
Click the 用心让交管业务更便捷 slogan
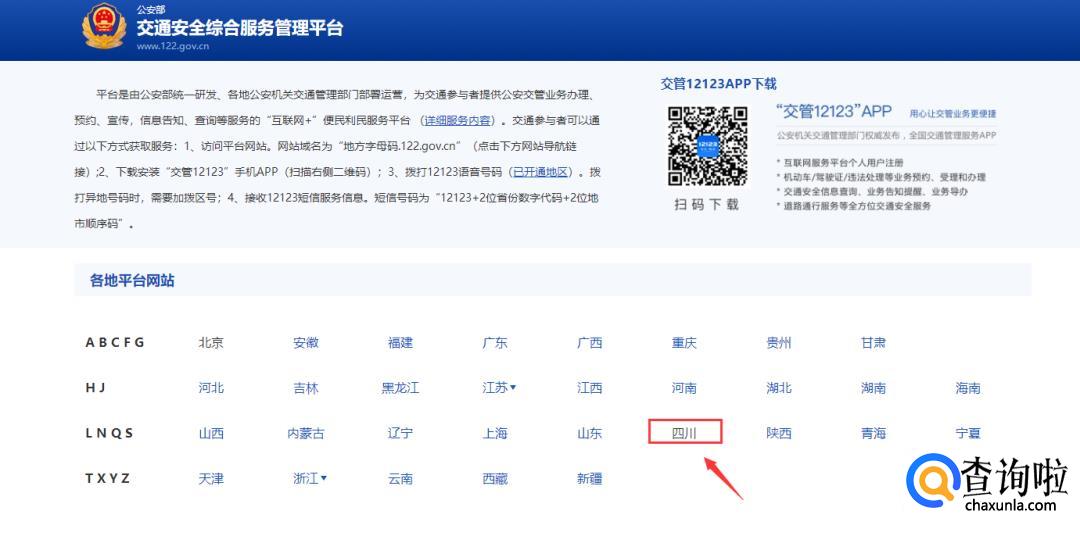tap(953, 114)
